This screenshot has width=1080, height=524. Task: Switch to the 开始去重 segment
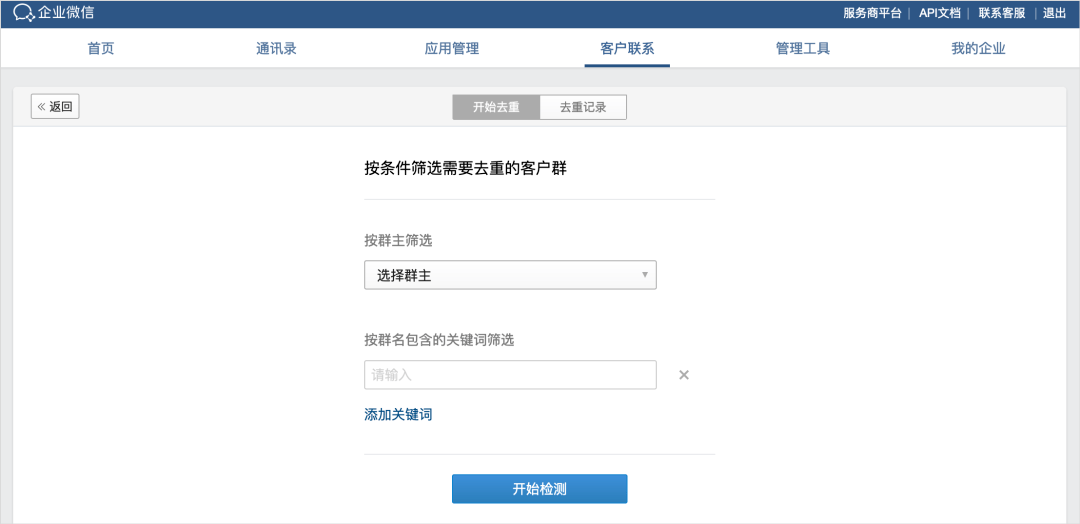tap(496, 107)
